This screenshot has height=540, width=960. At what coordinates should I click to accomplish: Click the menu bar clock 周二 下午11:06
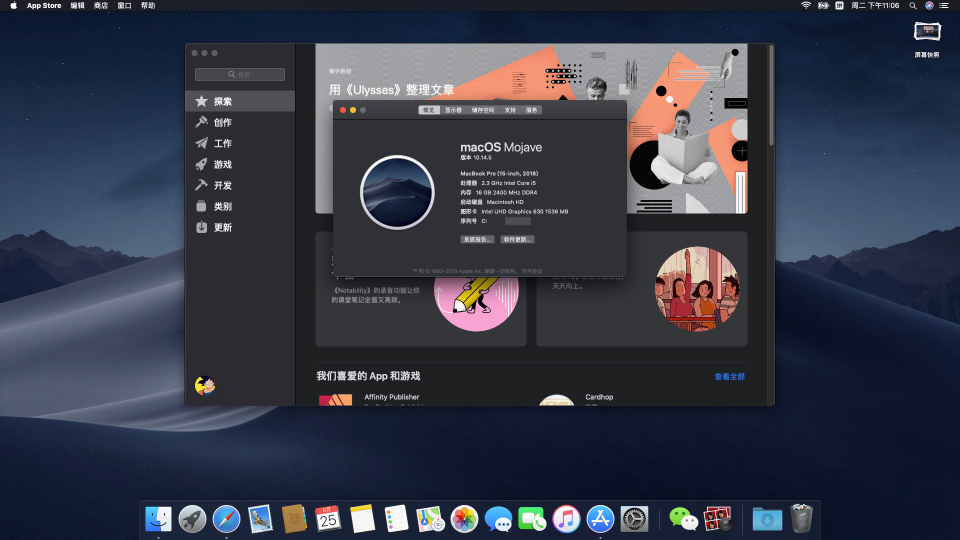coord(876,6)
